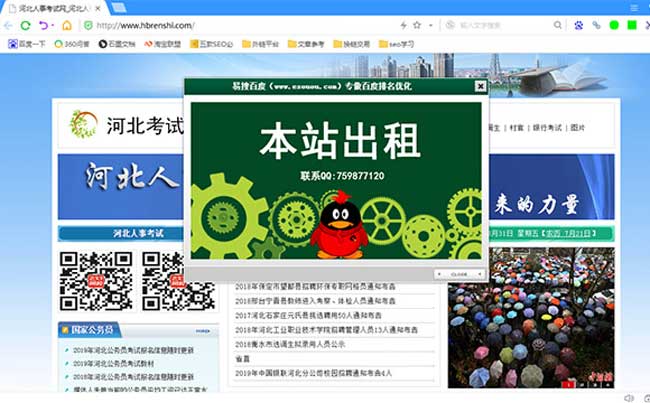Open the 2018衡水市选调生 notice
Image resolution: width=650 pixels, height=403 pixels.
click(x=290, y=344)
